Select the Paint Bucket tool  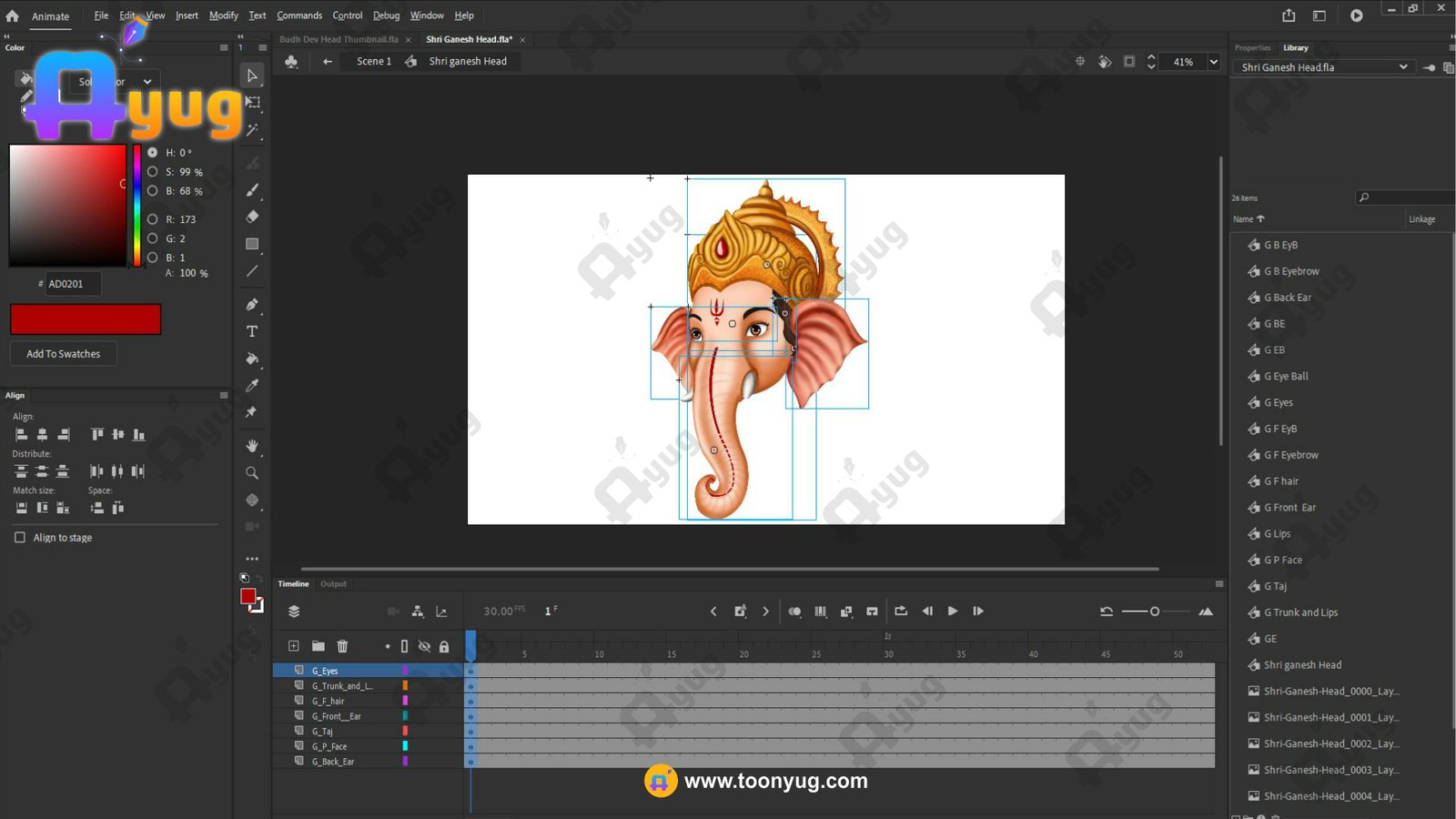tap(253, 359)
